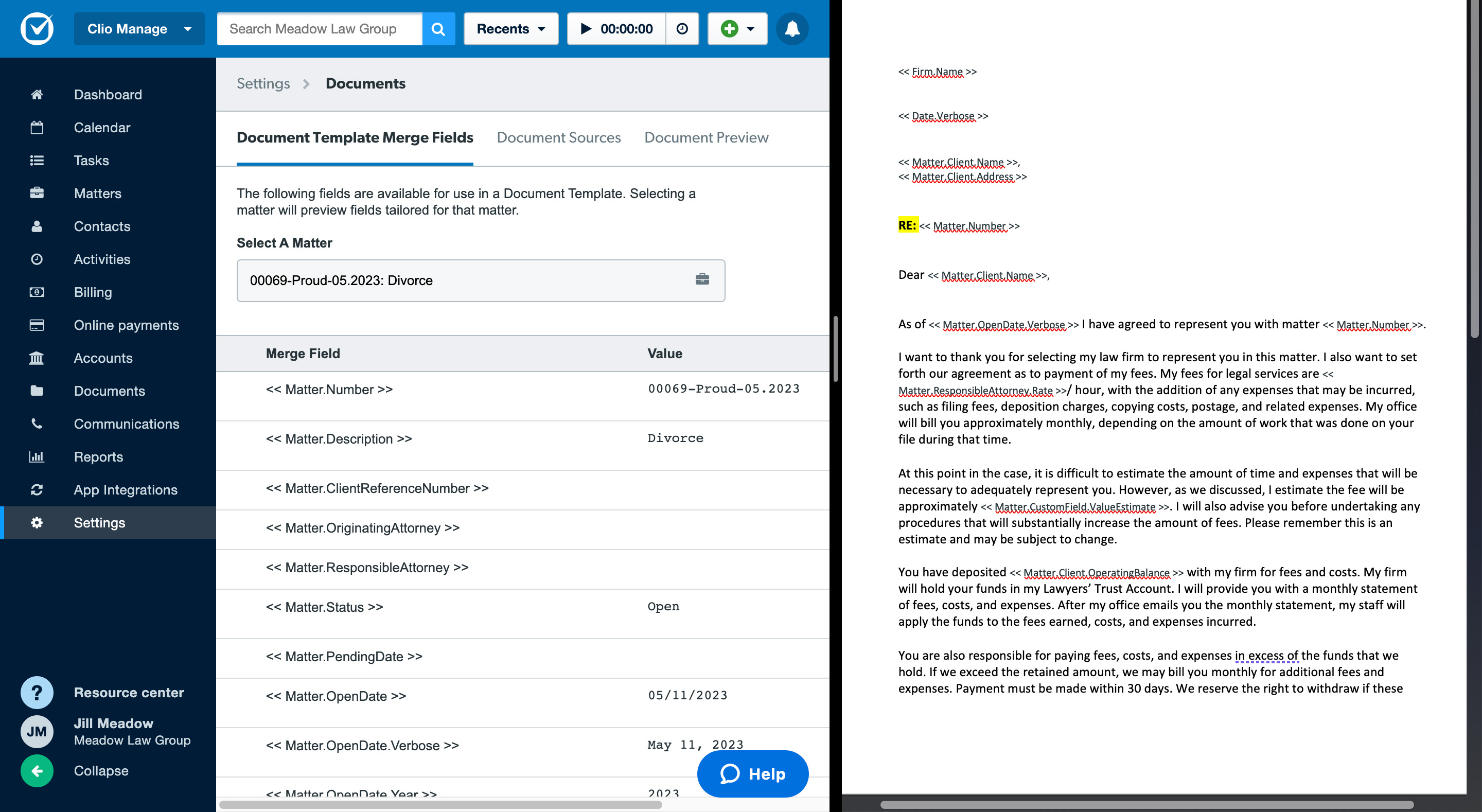Open the Select A Matter combo box

481,280
